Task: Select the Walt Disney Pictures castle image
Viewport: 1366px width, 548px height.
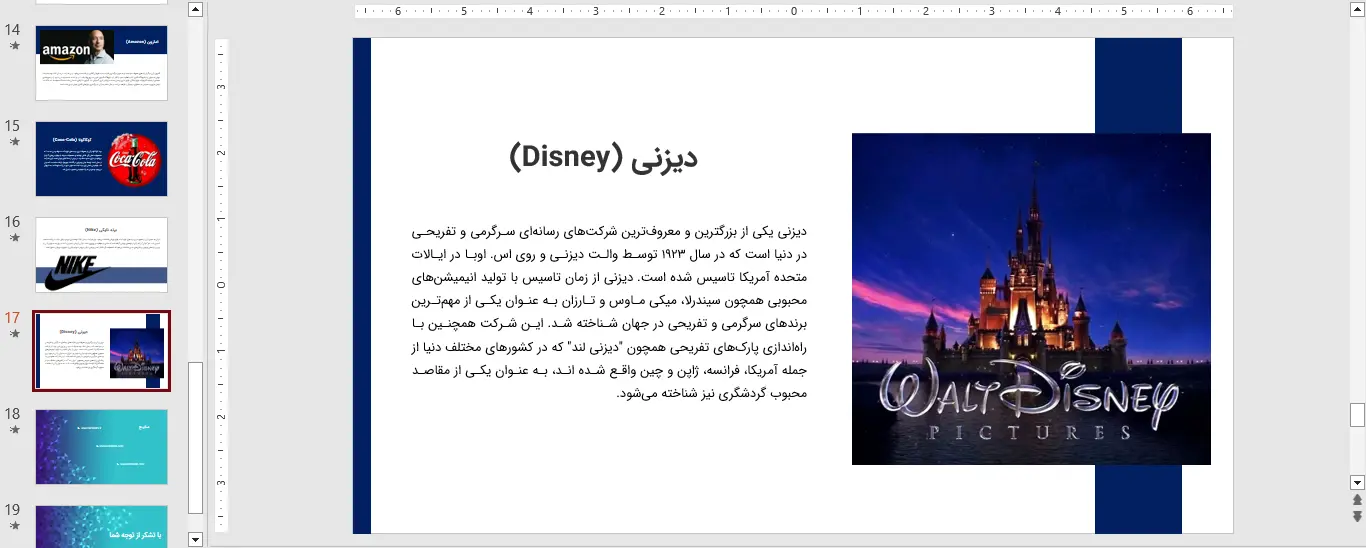Action: (x=1031, y=299)
